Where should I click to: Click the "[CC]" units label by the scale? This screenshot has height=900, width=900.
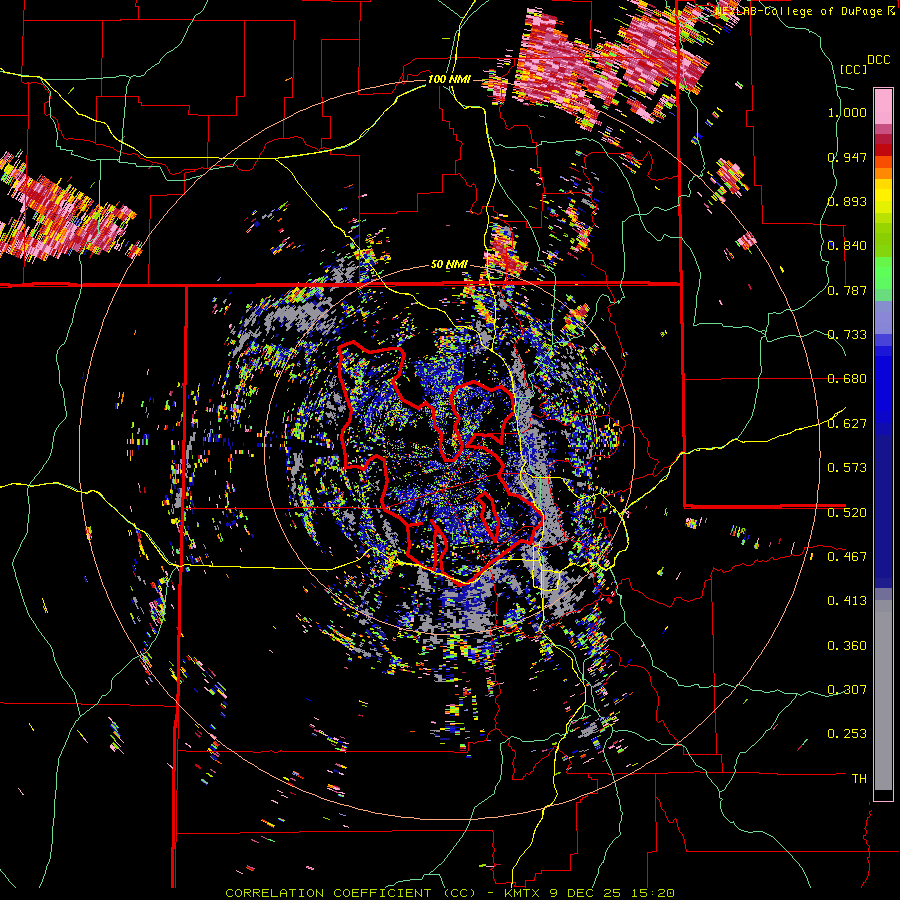point(853,69)
